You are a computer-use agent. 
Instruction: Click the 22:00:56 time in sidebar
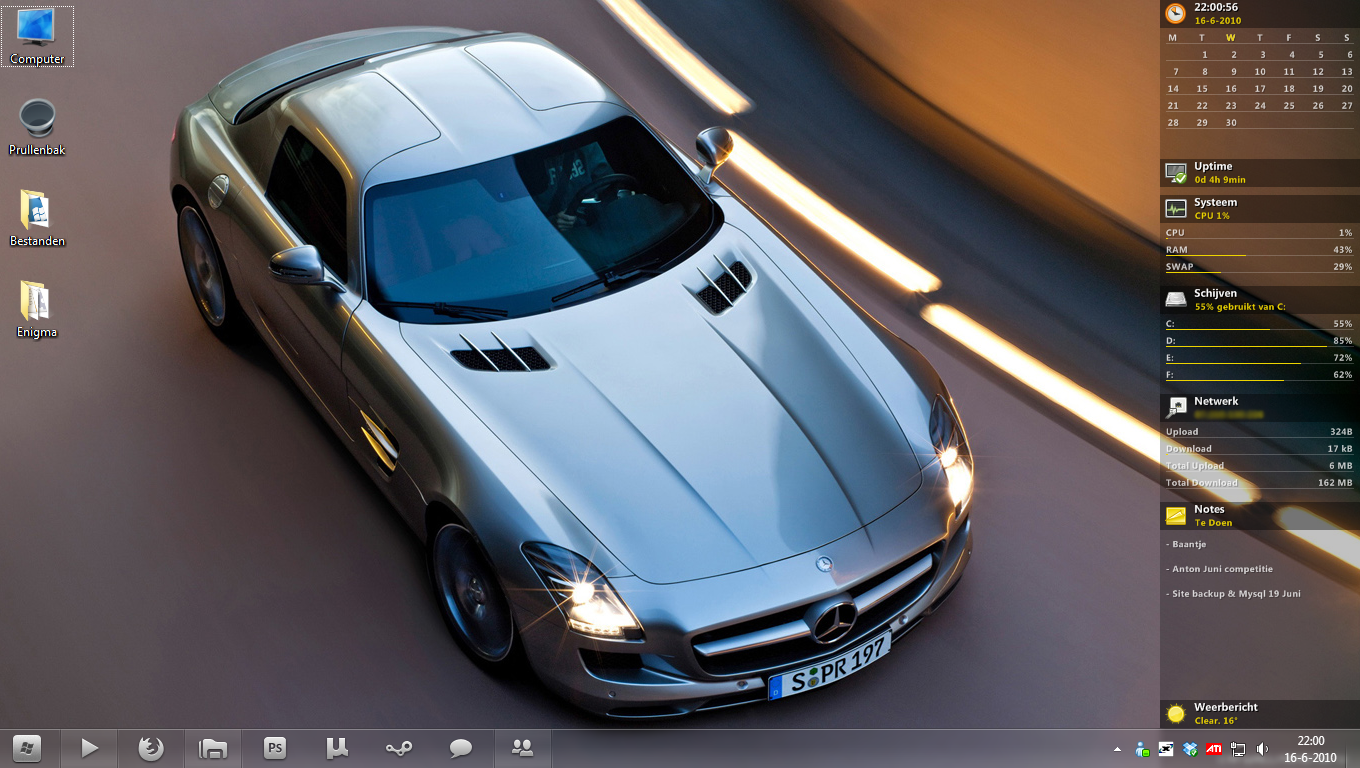(x=1216, y=7)
